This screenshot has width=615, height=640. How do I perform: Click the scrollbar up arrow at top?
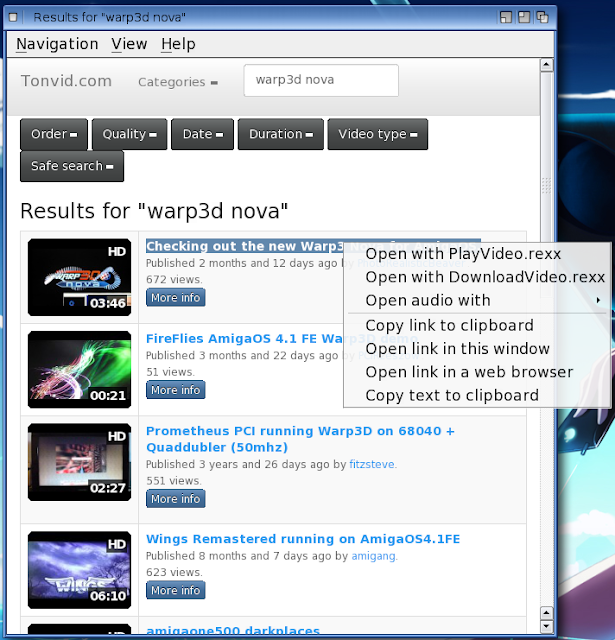(546, 65)
